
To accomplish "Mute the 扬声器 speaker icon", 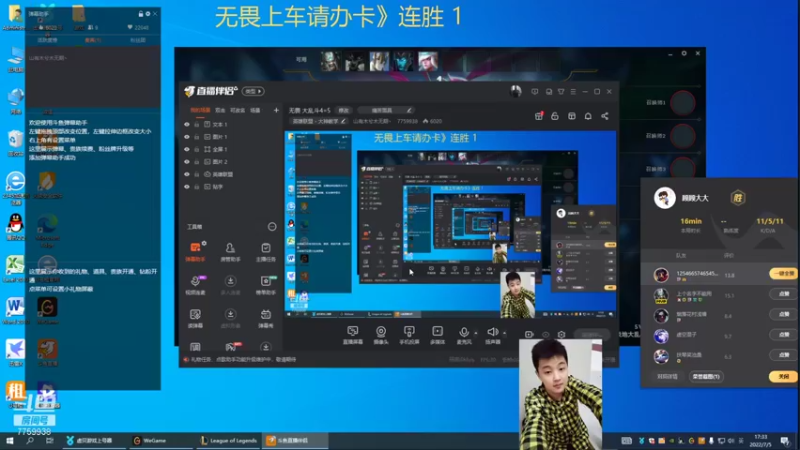I will 492,333.
